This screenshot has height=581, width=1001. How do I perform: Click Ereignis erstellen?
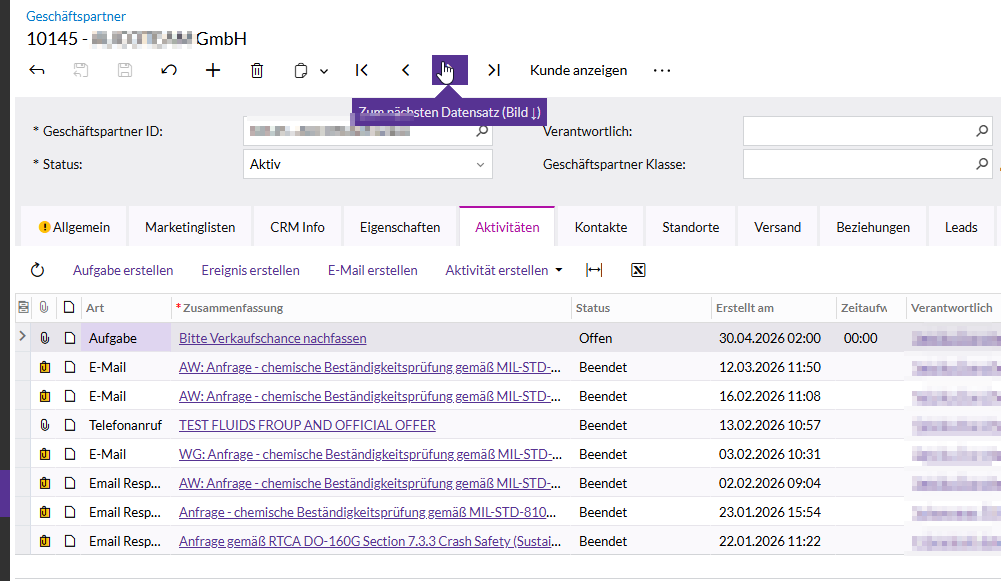click(250, 270)
